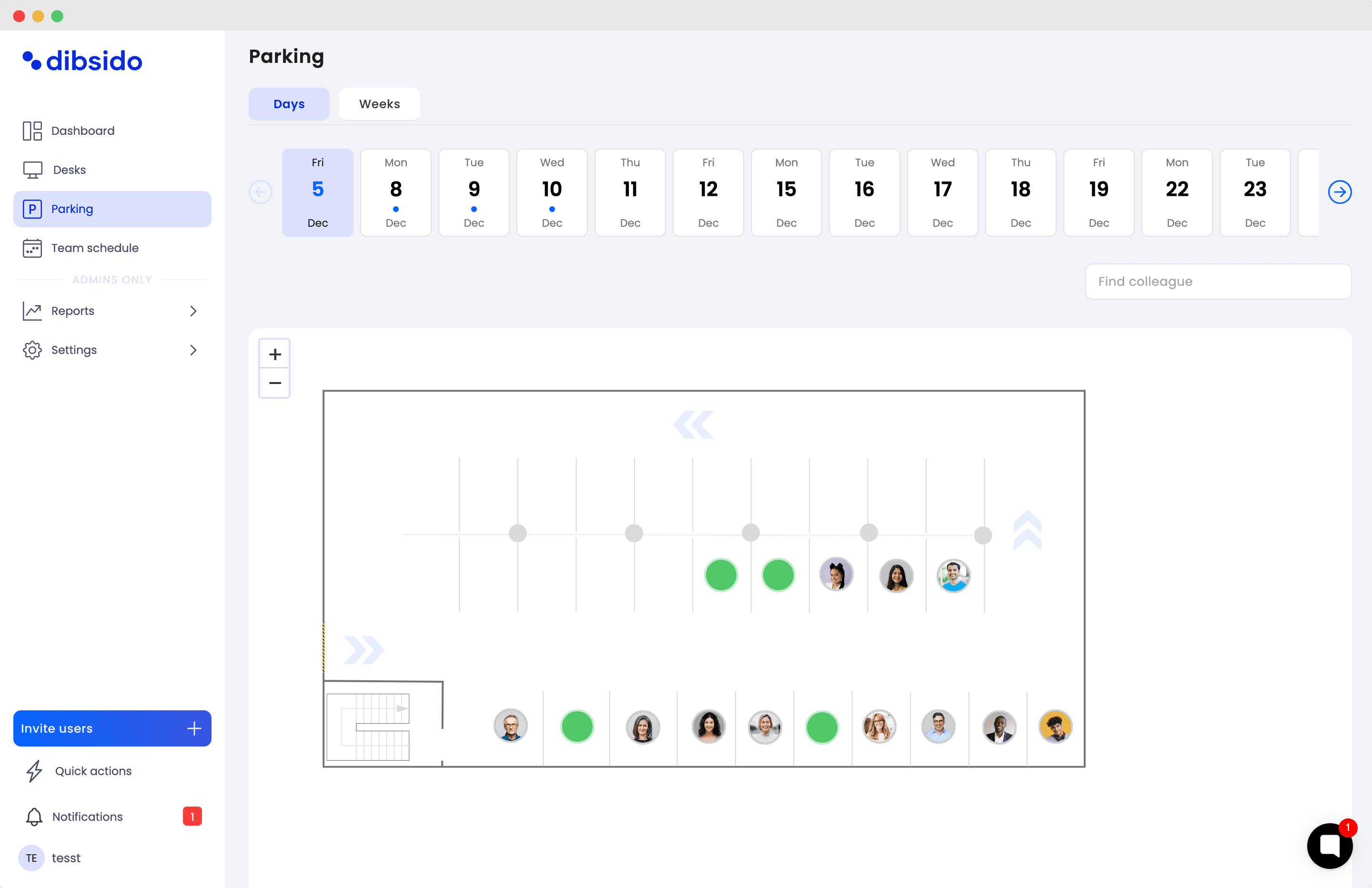Select a free green parking spot
The width and height of the screenshot is (1372, 888).
721,575
